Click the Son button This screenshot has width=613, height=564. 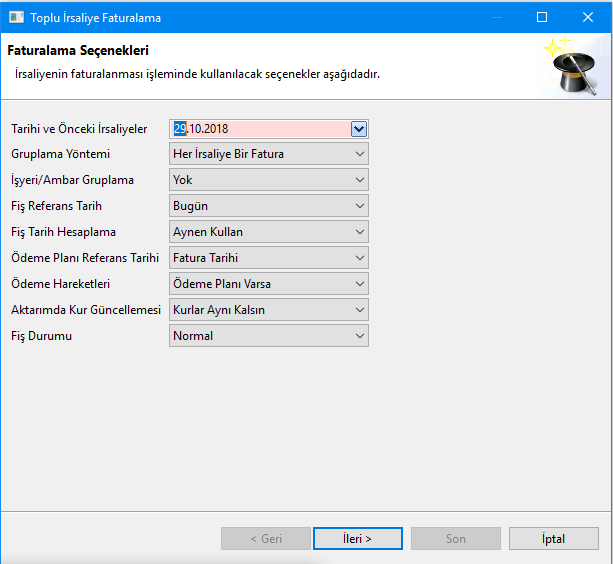(456, 539)
